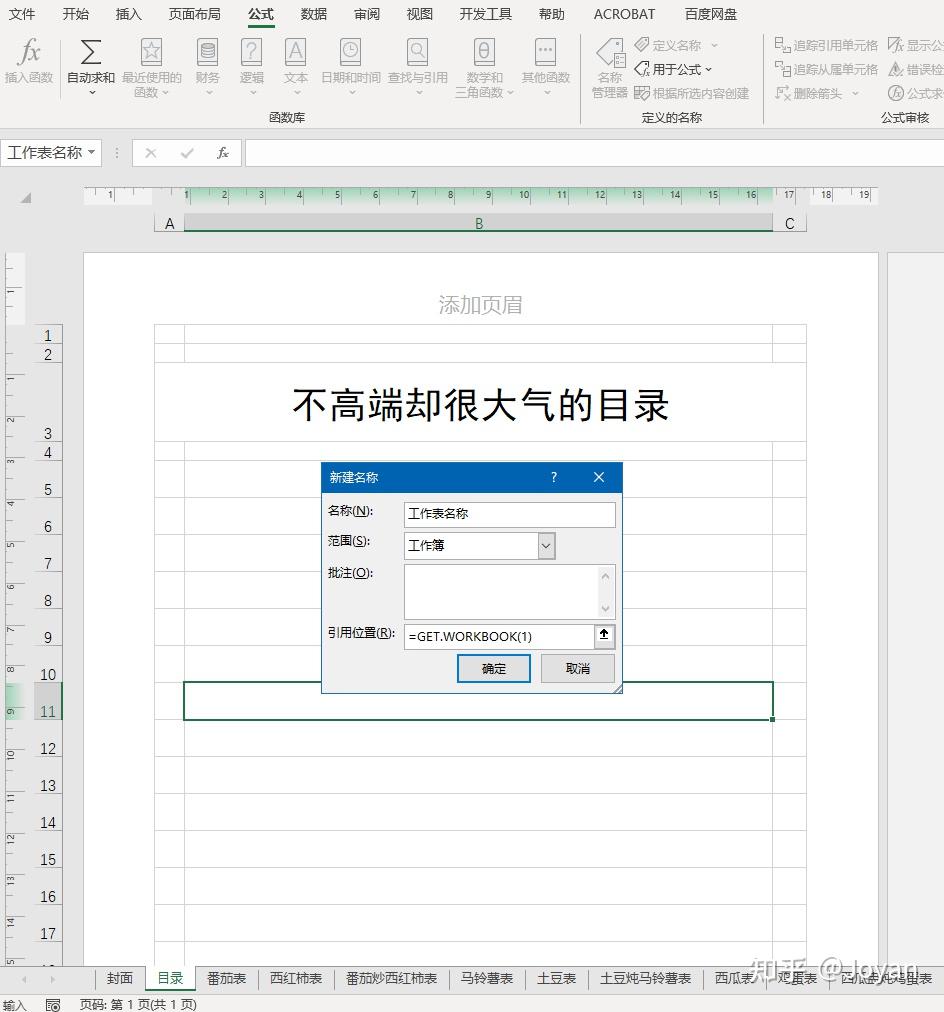Click the Show Formulas icon
The height and width of the screenshot is (1012, 944).
click(x=896, y=45)
